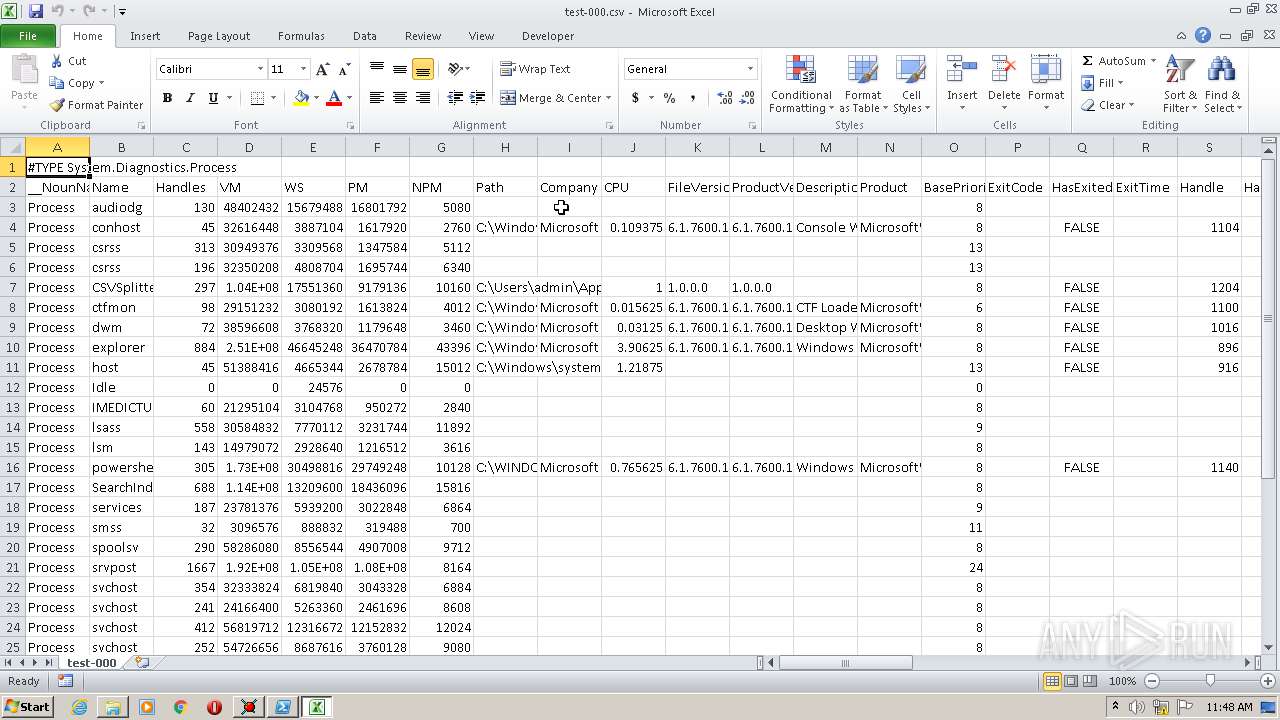Open the Clear dropdown in Editing
Viewport: 1280px width, 720px height.
coord(1107,105)
